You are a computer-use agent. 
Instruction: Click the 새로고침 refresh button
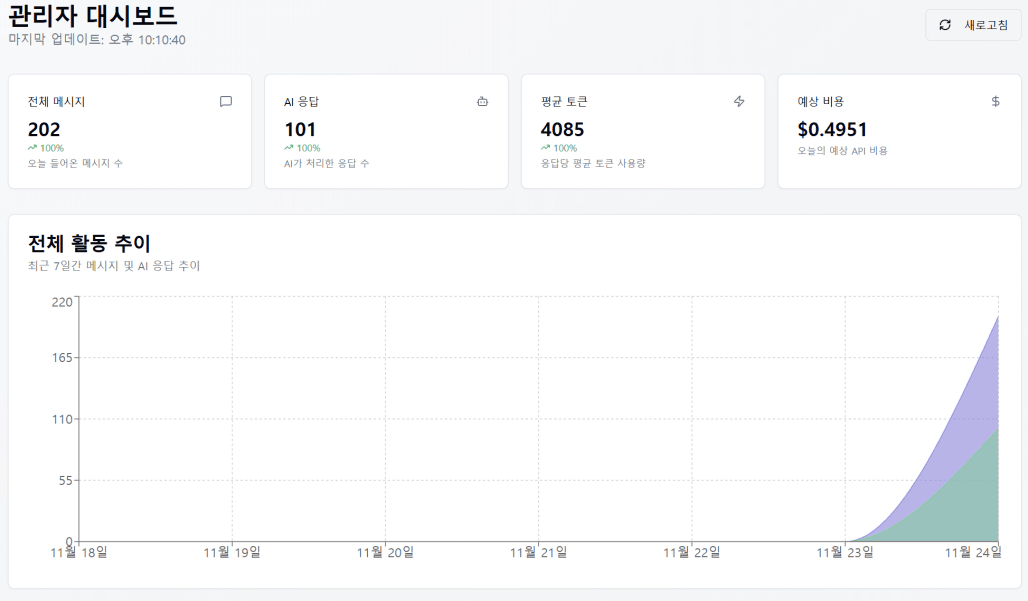click(x=973, y=25)
